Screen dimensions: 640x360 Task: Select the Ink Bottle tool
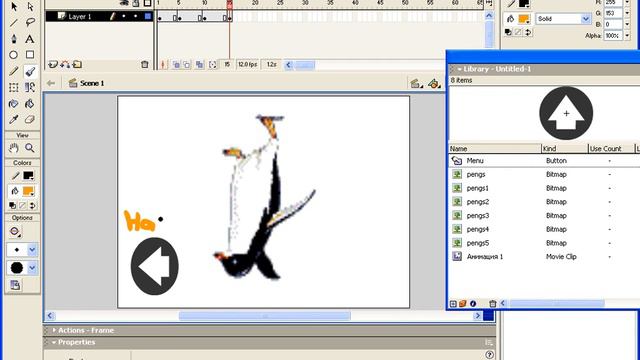pyautogui.click(x=14, y=104)
